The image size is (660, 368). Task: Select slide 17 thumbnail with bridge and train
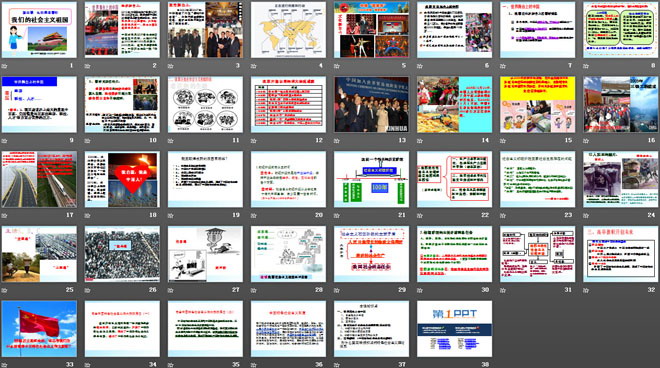tap(39, 179)
